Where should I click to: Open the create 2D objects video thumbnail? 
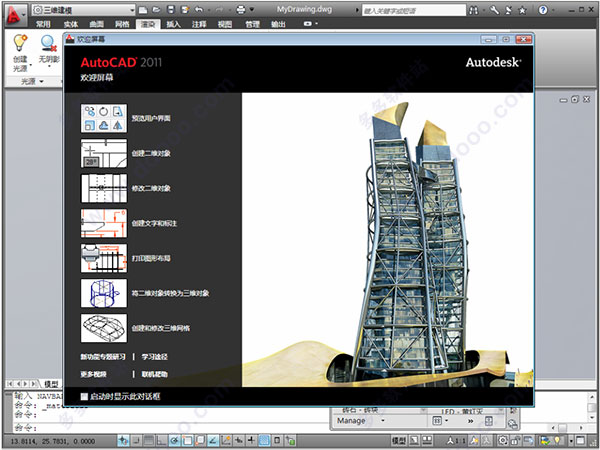[104, 153]
